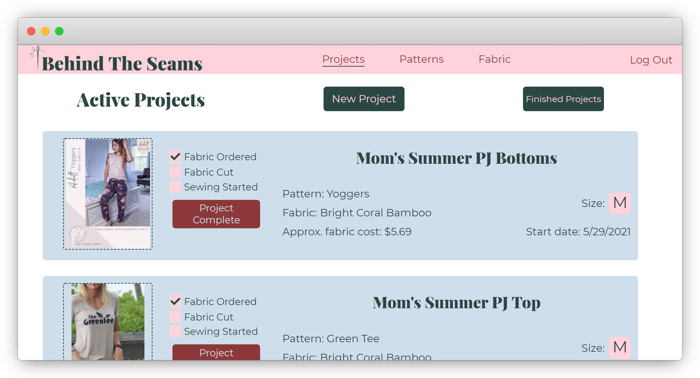Click the yellow minimize window button

pos(45,31)
